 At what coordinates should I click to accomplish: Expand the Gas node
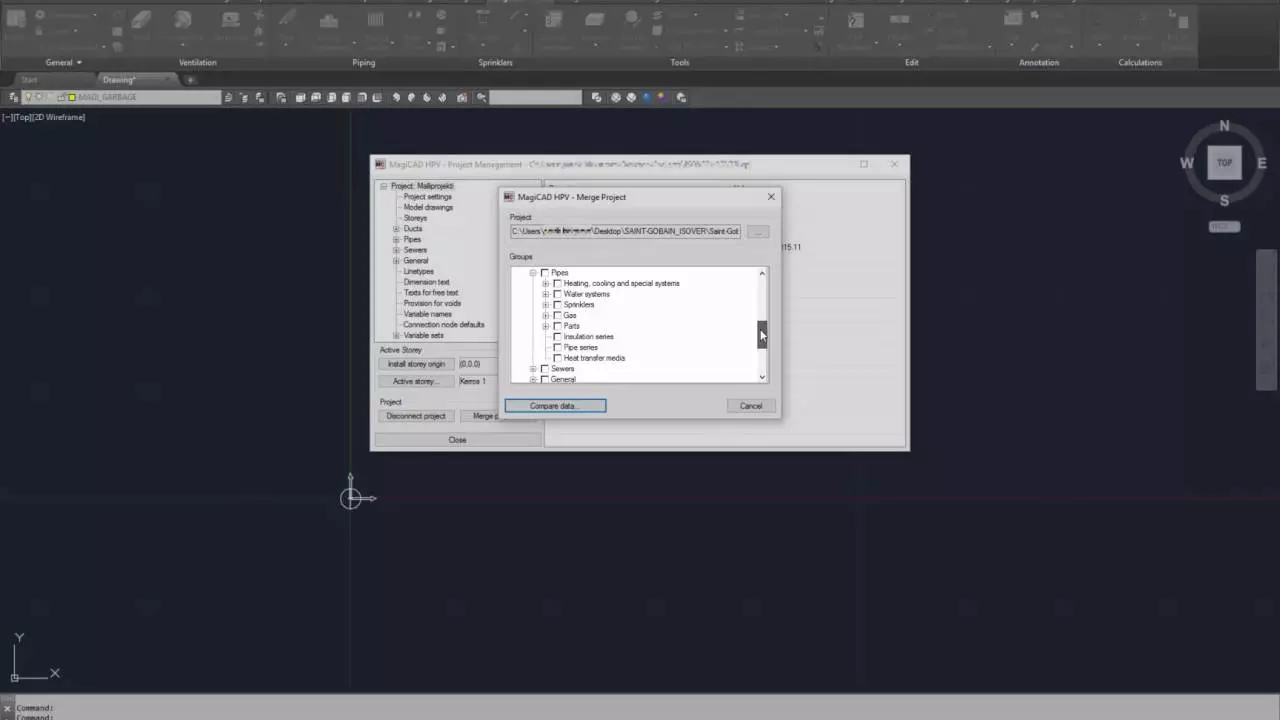point(545,315)
